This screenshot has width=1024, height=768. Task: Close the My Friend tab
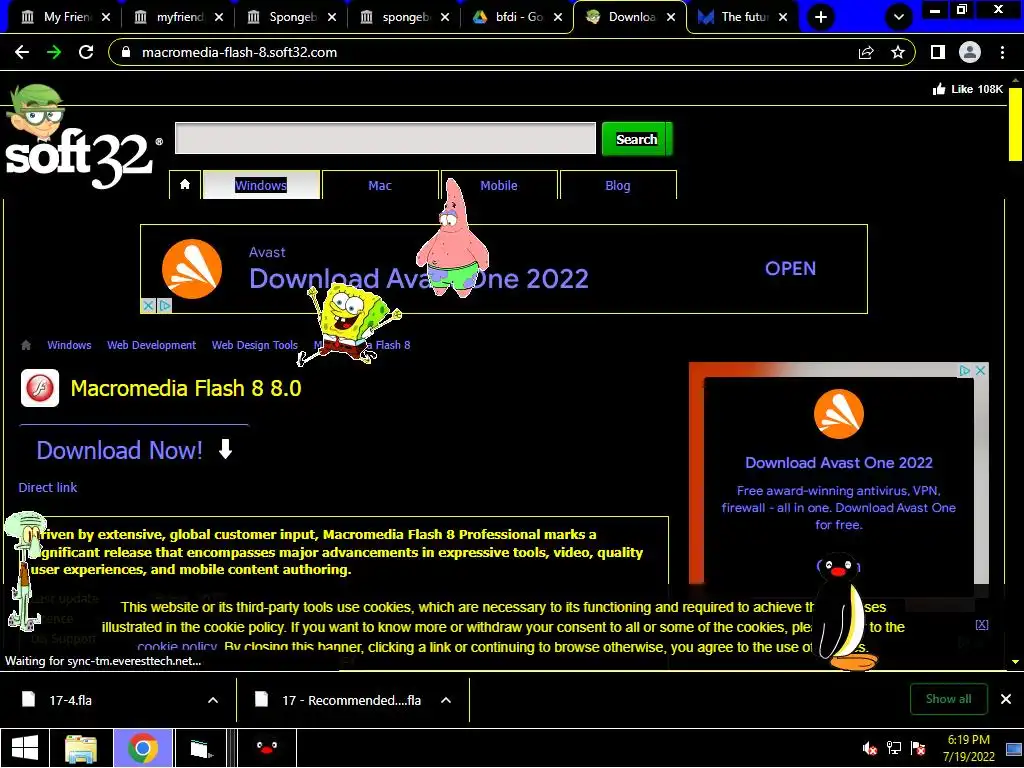[x=106, y=18]
